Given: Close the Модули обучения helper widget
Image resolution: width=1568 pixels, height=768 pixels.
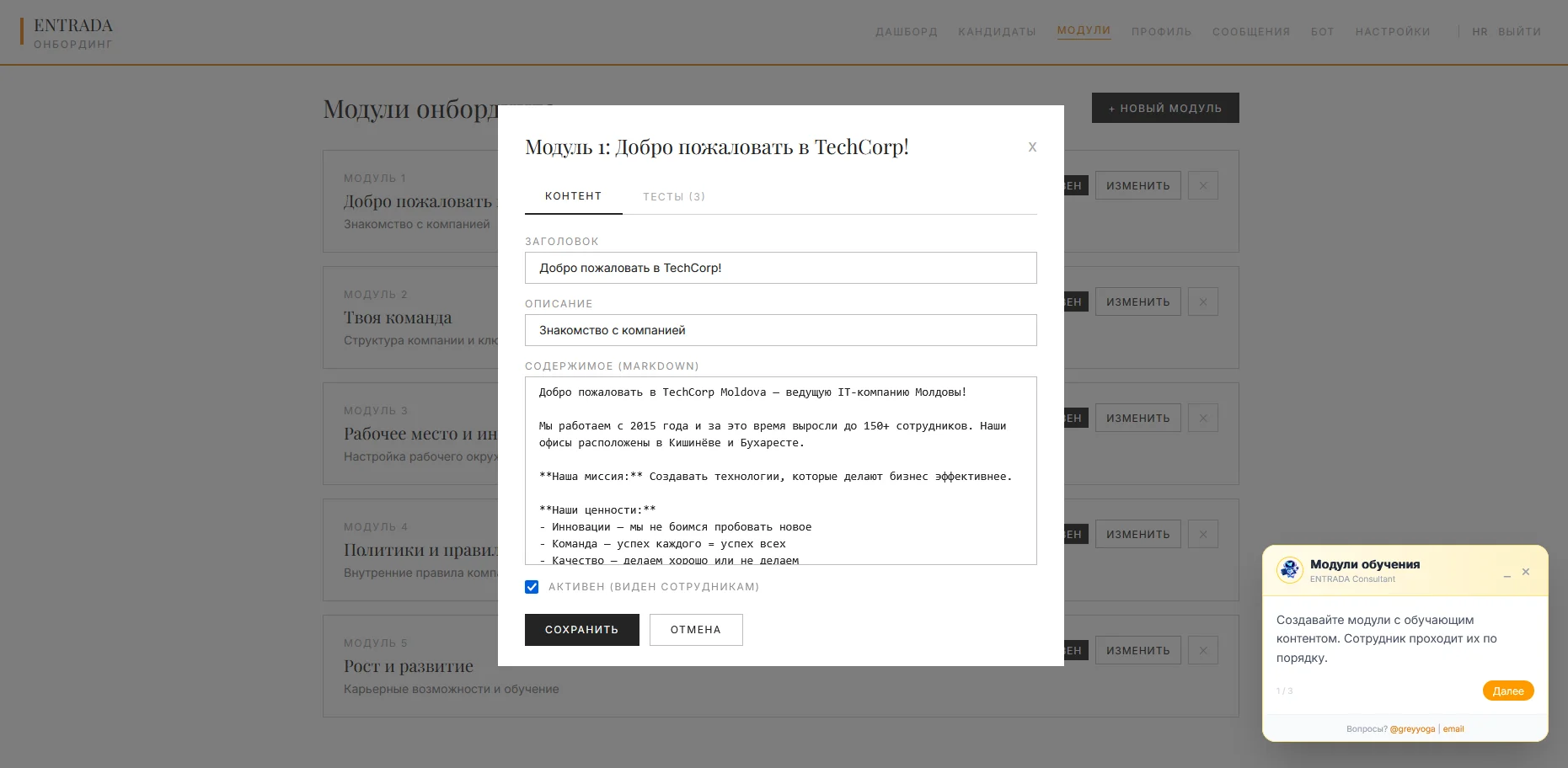Looking at the screenshot, I should [x=1526, y=572].
